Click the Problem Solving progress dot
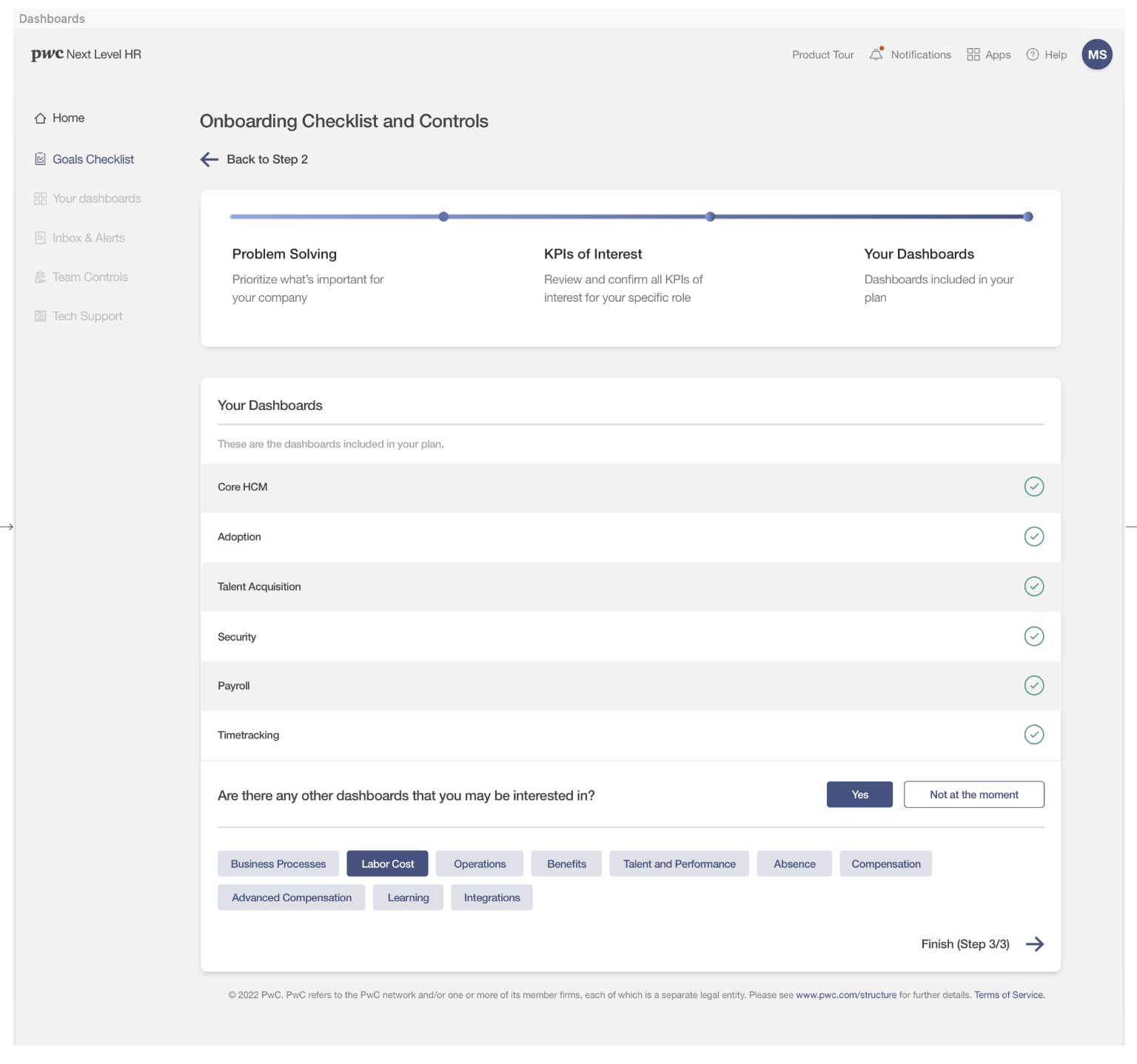Viewport: 1137px width, 1064px height. (443, 217)
